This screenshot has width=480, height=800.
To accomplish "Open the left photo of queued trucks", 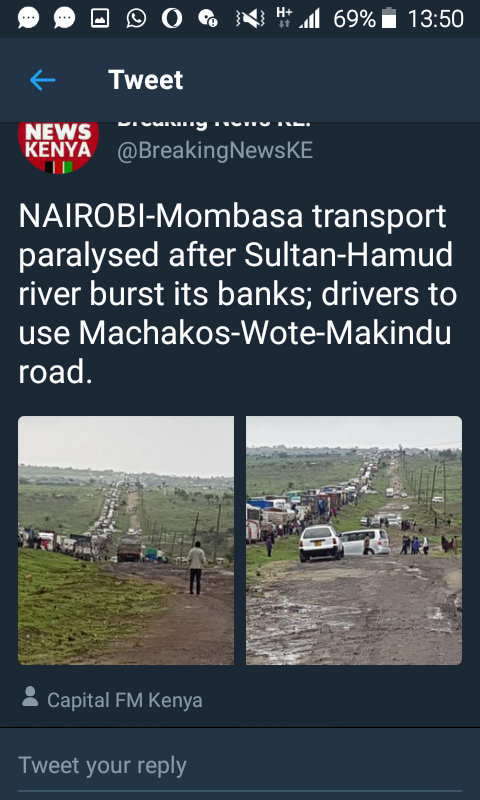I will point(126,540).
